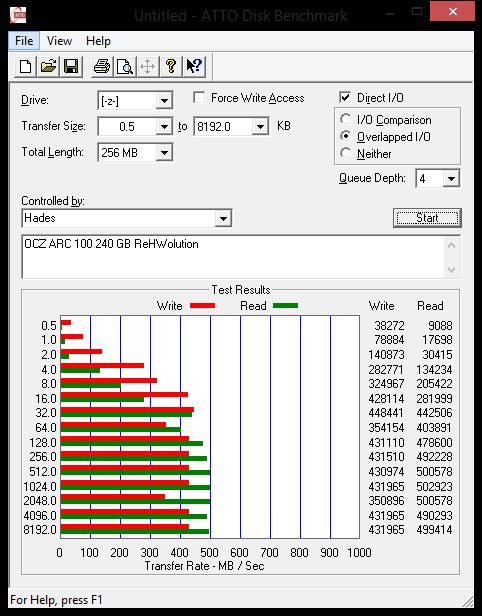Enable the Force Write Access checkbox
This screenshot has height=616, width=482.
click(199, 97)
